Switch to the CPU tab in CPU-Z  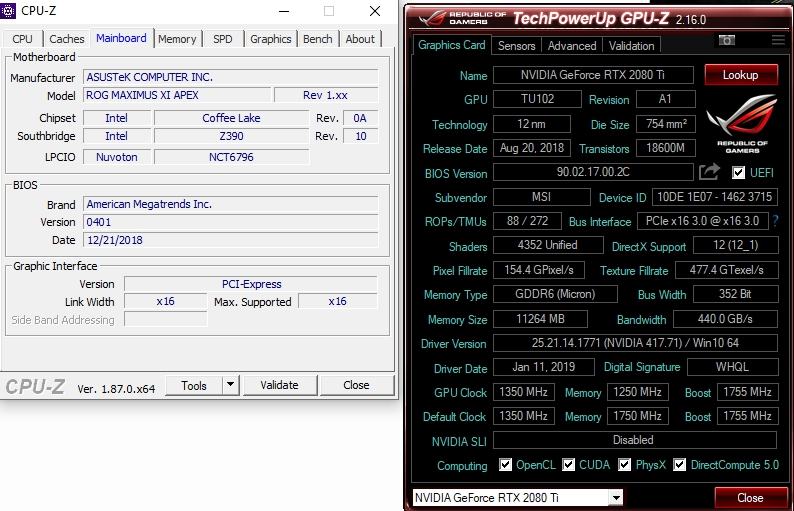point(22,39)
